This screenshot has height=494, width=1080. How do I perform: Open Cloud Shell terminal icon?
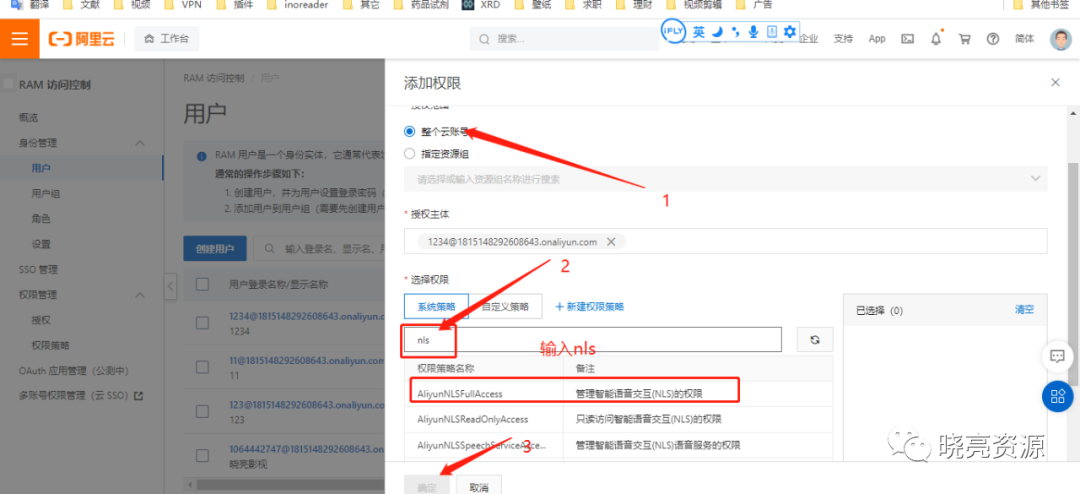point(908,39)
